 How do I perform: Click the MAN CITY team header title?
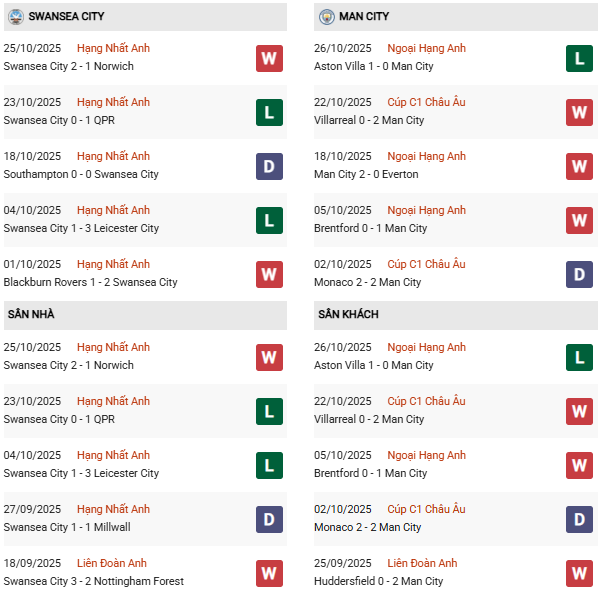click(364, 17)
